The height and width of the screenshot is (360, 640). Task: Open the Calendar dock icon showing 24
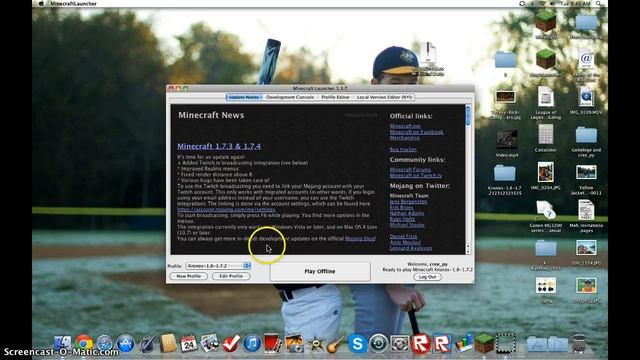[x=189, y=343]
